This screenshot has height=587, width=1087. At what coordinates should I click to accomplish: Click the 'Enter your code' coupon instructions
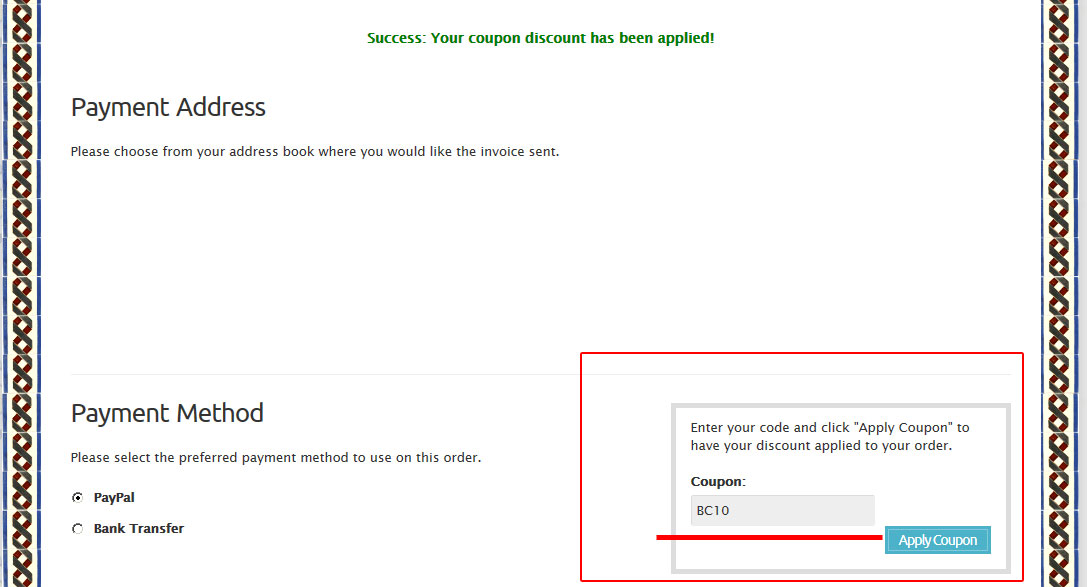[829, 437]
